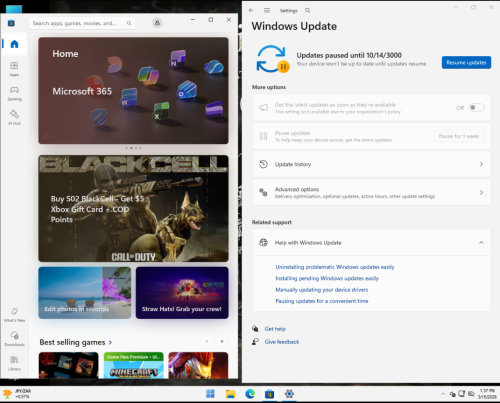Image resolution: width=500 pixels, height=403 pixels.
Task: Click Update history clock icon
Action: (263, 164)
